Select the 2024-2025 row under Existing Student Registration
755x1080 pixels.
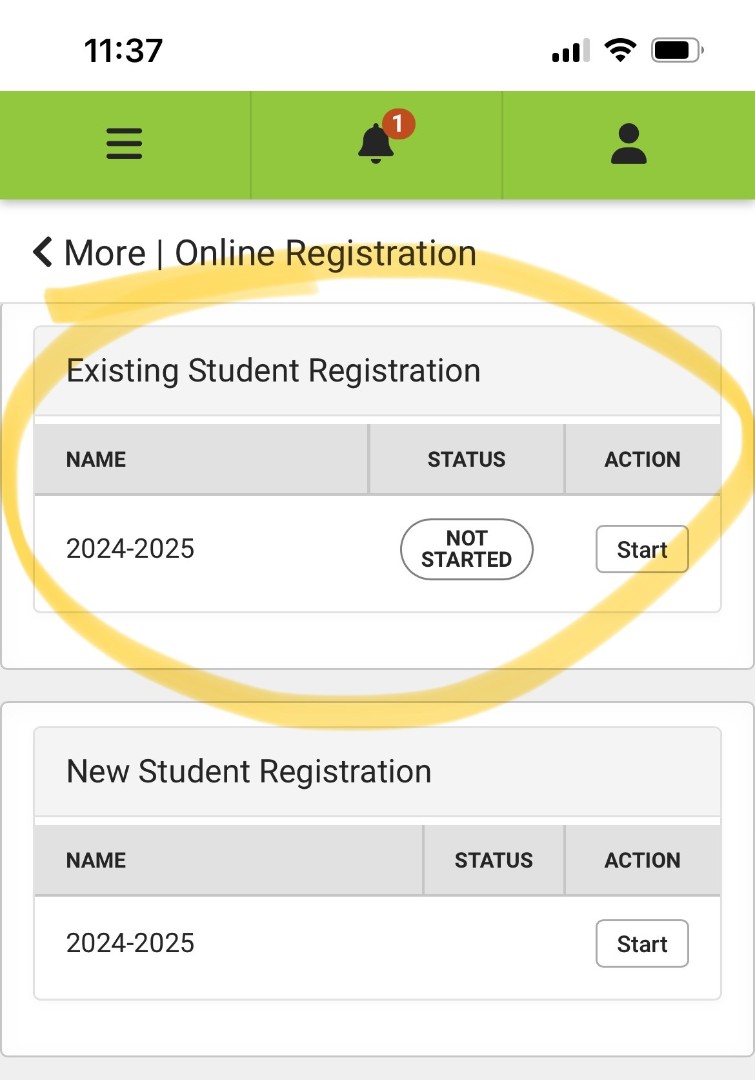point(378,550)
